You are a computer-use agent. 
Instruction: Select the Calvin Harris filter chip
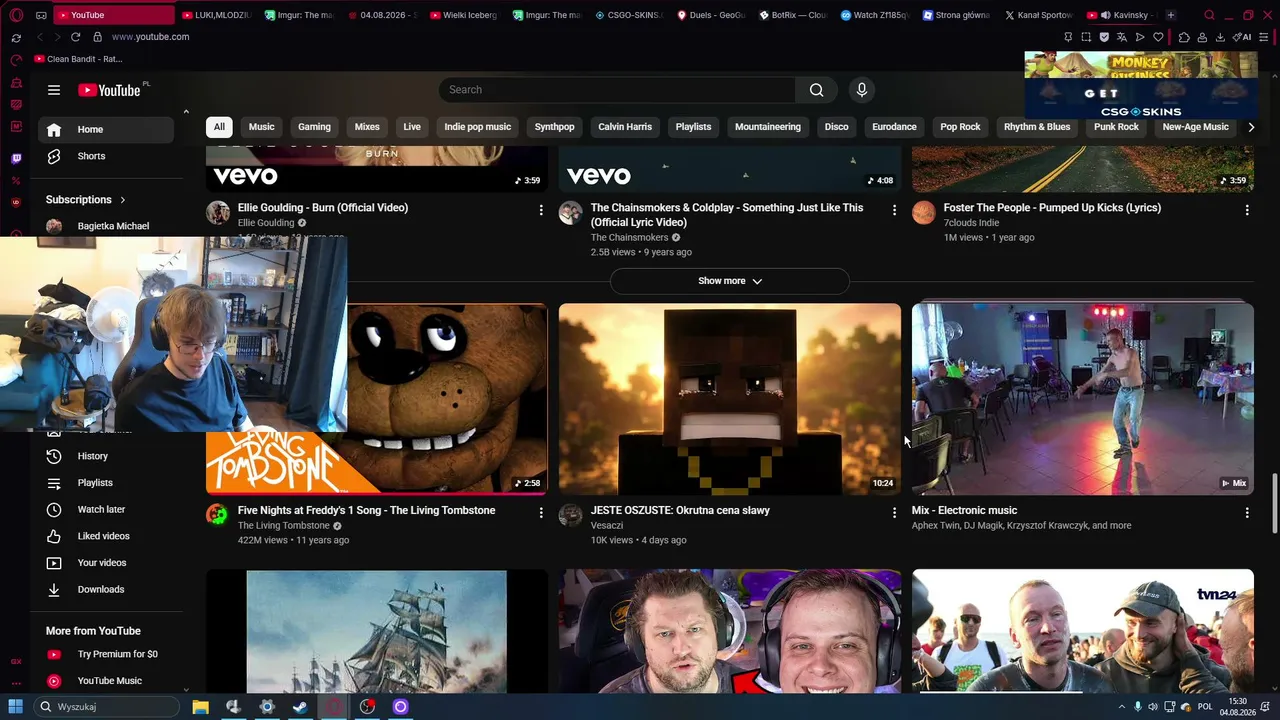tap(625, 127)
